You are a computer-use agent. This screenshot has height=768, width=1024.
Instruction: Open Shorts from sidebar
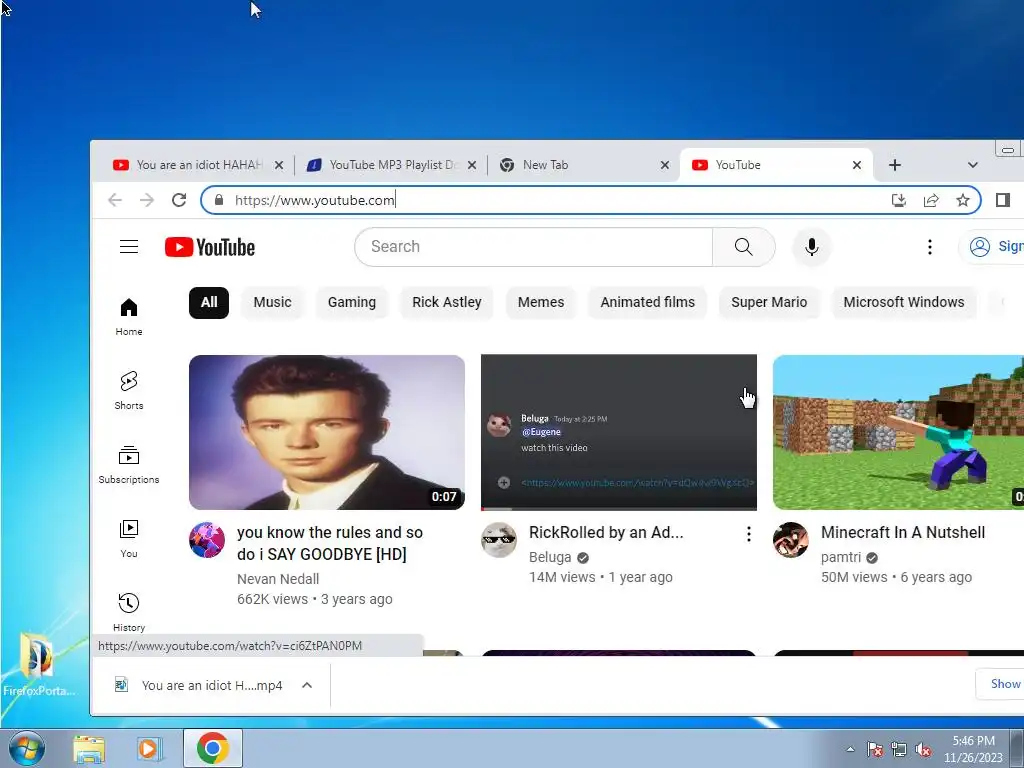tap(129, 391)
